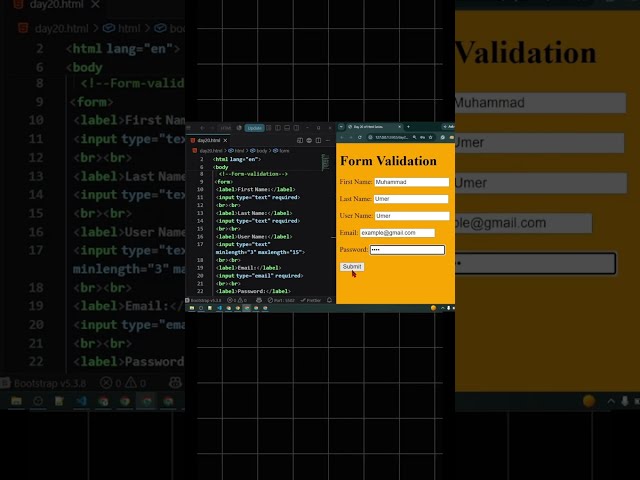
Task: Click the Update button in VS Code title bar
Action: [254, 128]
